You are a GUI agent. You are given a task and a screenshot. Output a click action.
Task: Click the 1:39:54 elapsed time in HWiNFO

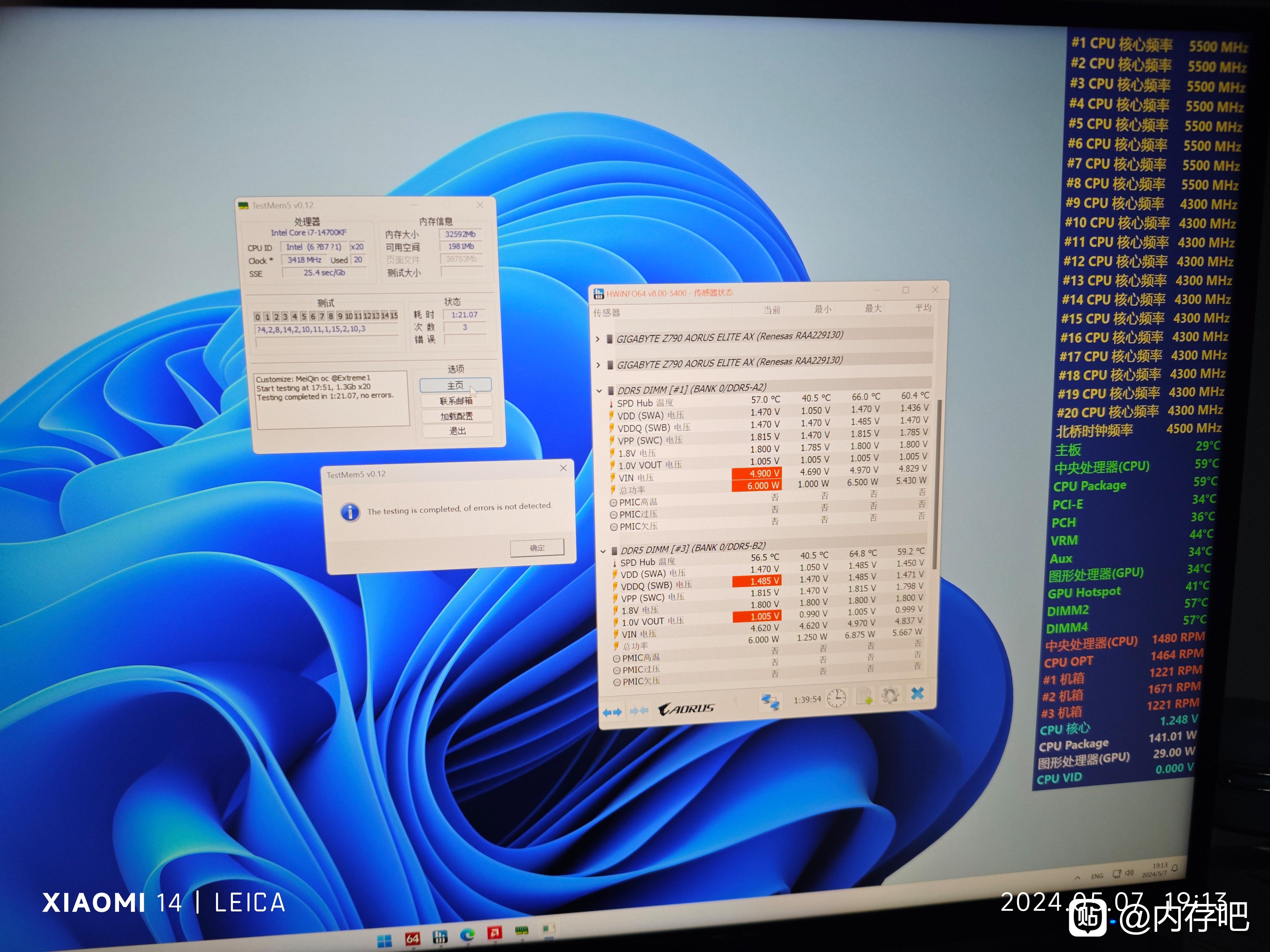point(807,699)
